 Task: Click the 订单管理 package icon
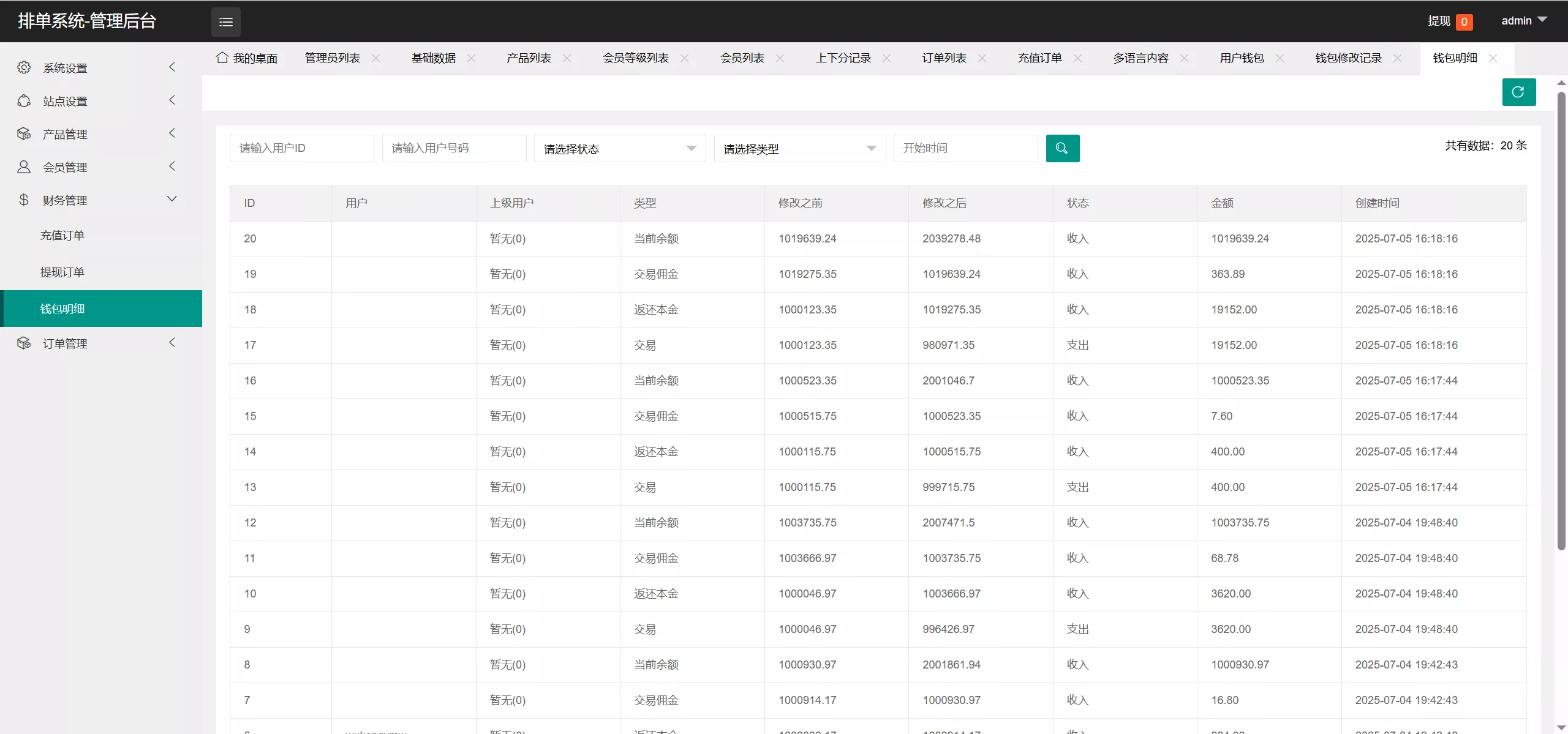[24, 343]
